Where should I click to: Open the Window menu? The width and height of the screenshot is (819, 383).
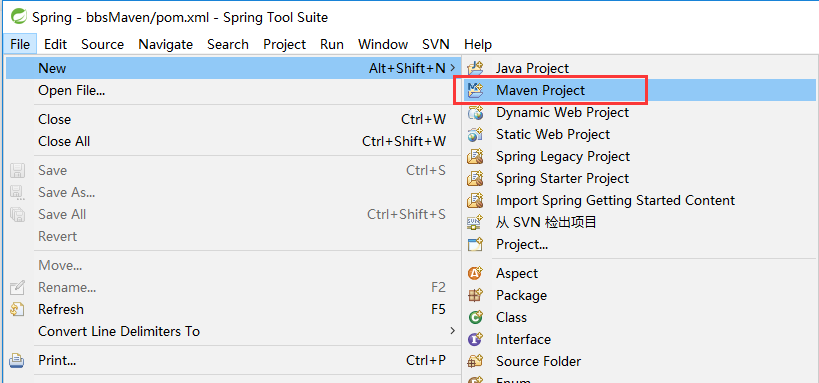[383, 44]
